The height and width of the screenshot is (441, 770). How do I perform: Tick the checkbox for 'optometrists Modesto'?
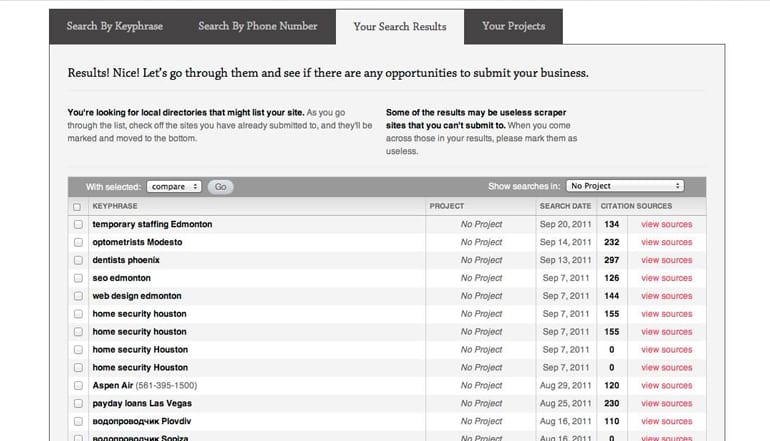coord(78,243)
